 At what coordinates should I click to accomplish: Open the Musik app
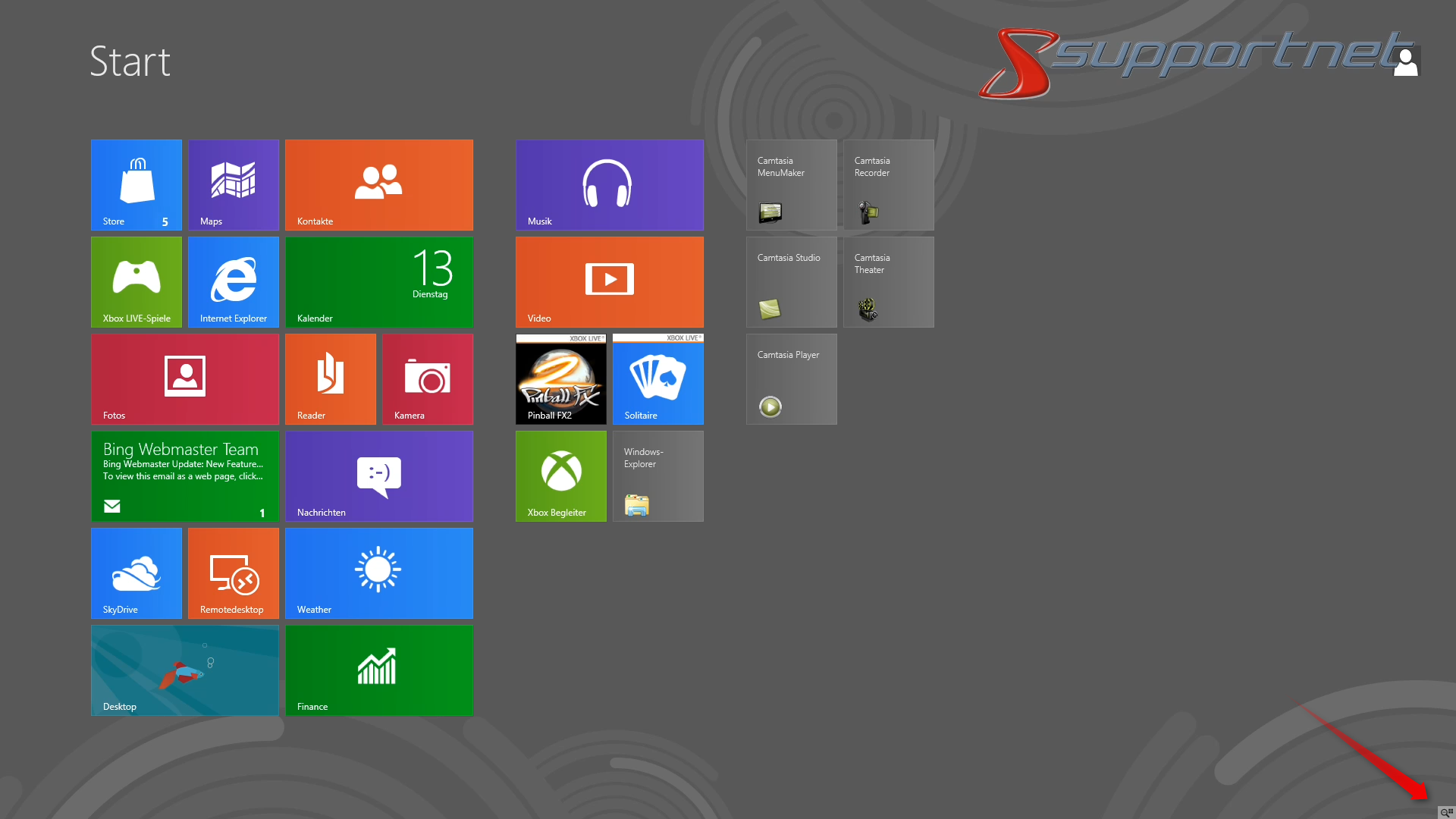pyautogui.click(x=609, y=184)
